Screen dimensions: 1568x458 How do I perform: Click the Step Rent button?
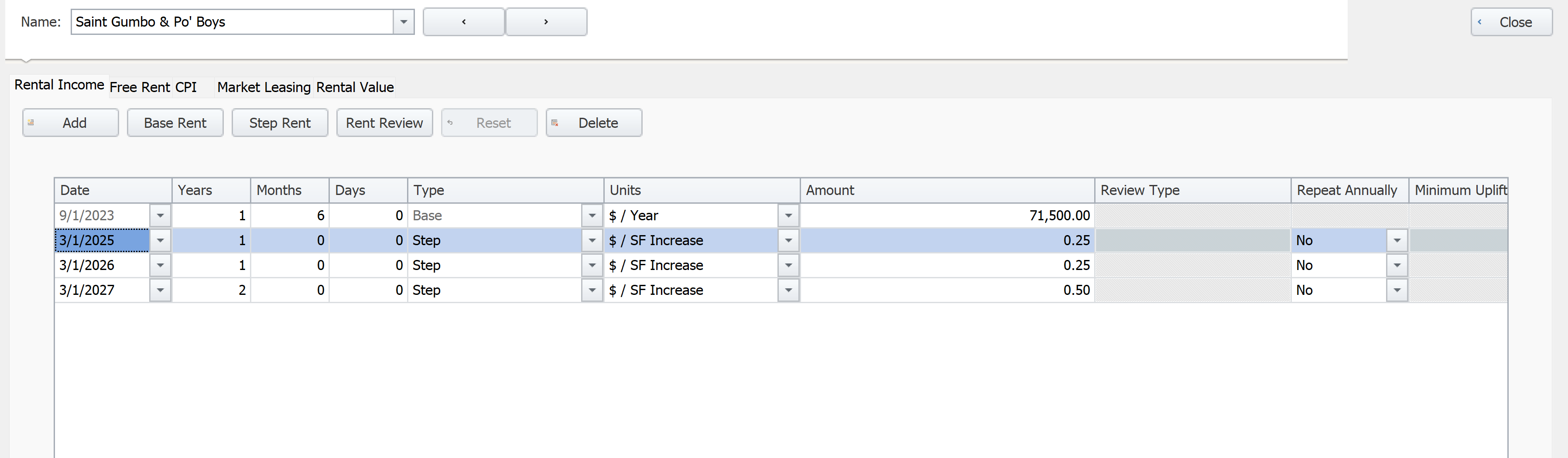point(280,123)
